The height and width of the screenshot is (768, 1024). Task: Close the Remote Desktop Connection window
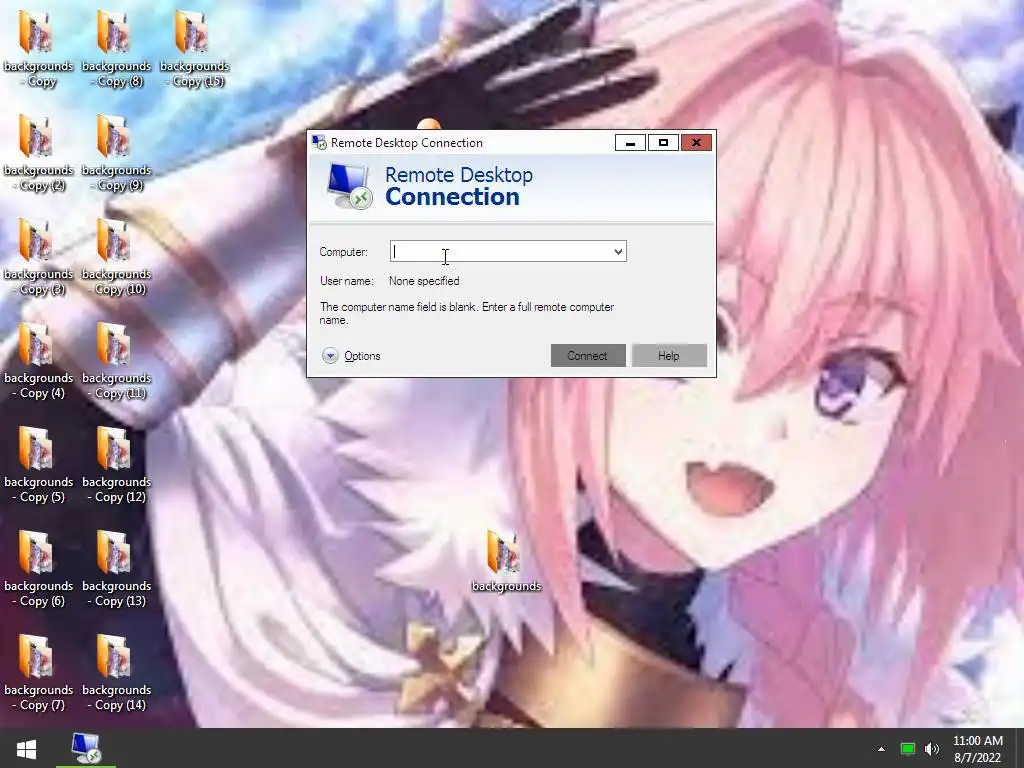pos(696,143)
